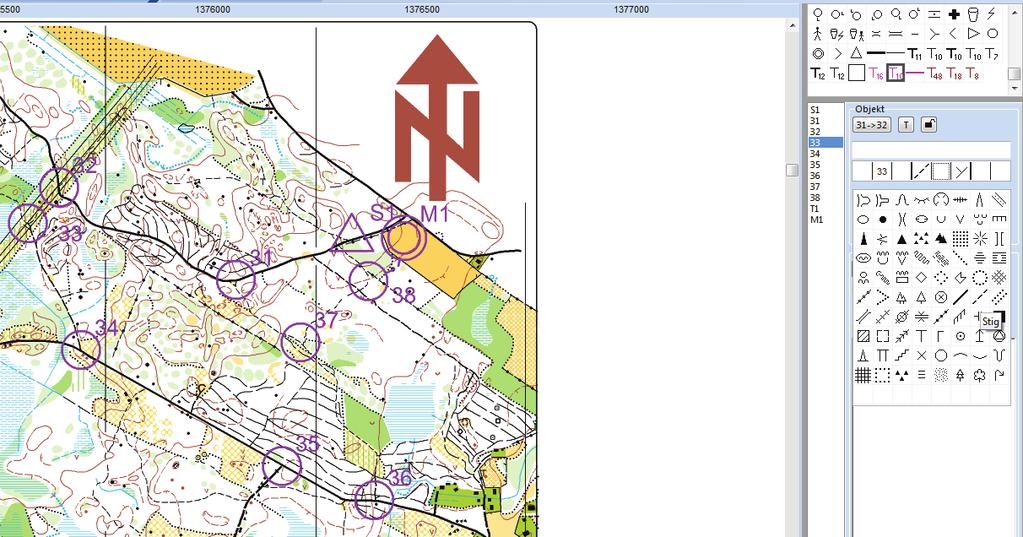Click the map vertical scrollbar thumb
The width and height of the screenshot is (1023, 537).
point(792,170)
